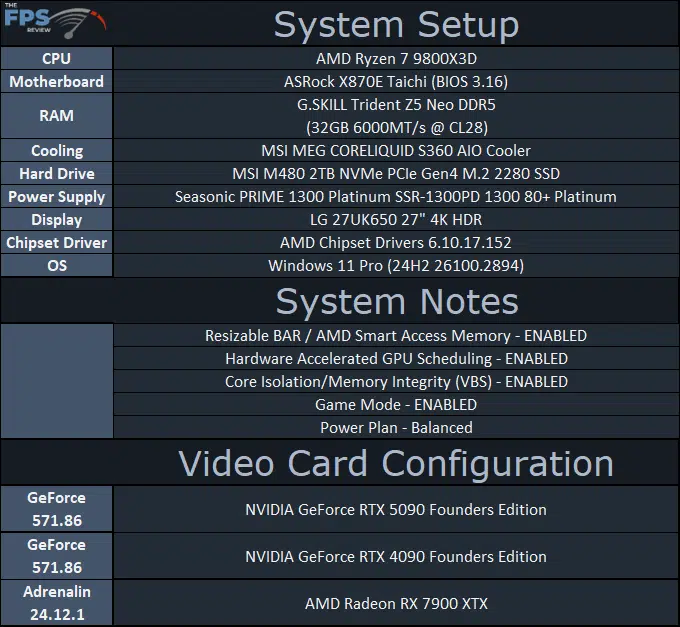
Task: Click GeForce 571.86 label beside RTX 4090
Action: click(x=56, y=556)
